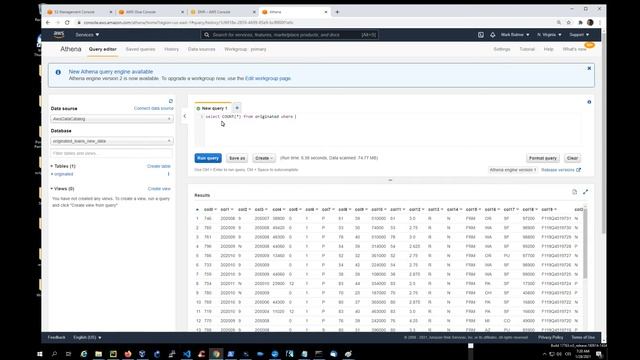
Task: Click the Create table link
Action: (159, 166)
